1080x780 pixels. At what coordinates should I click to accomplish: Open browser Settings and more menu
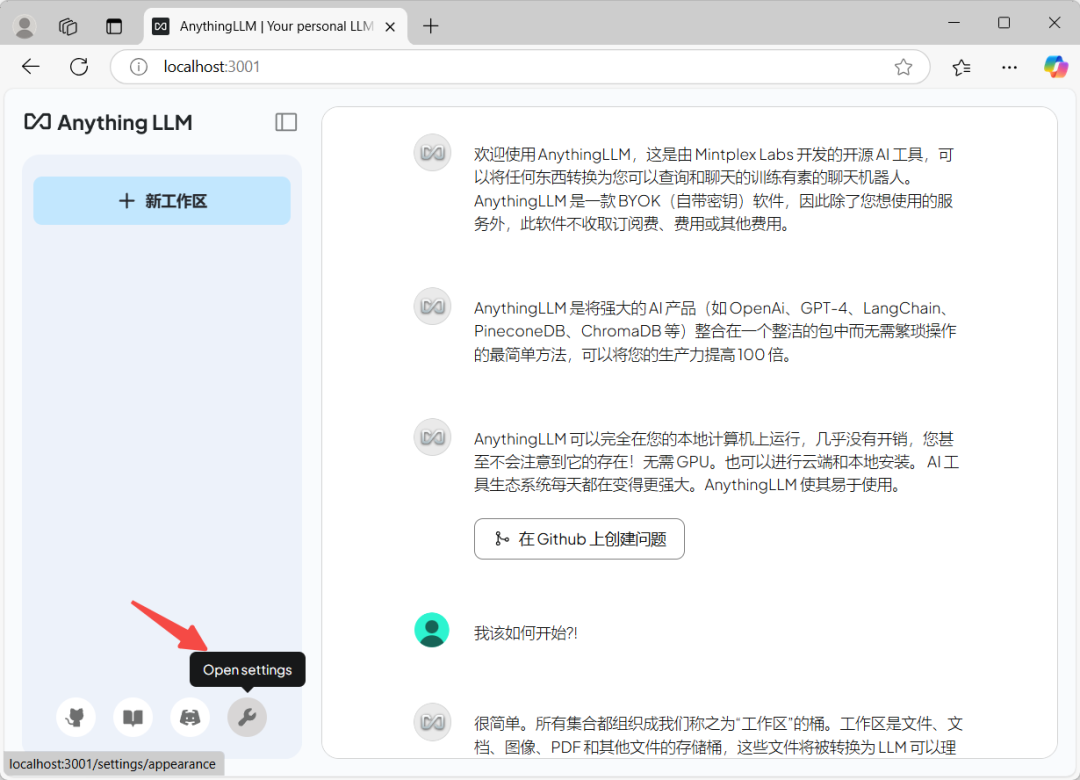(1009, 67)
